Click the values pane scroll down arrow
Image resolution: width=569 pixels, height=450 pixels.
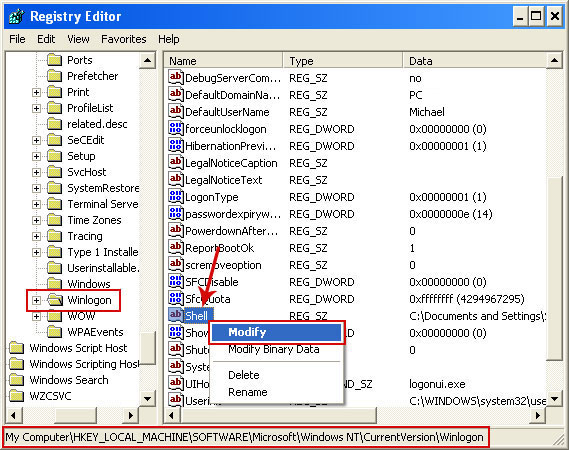554,399
